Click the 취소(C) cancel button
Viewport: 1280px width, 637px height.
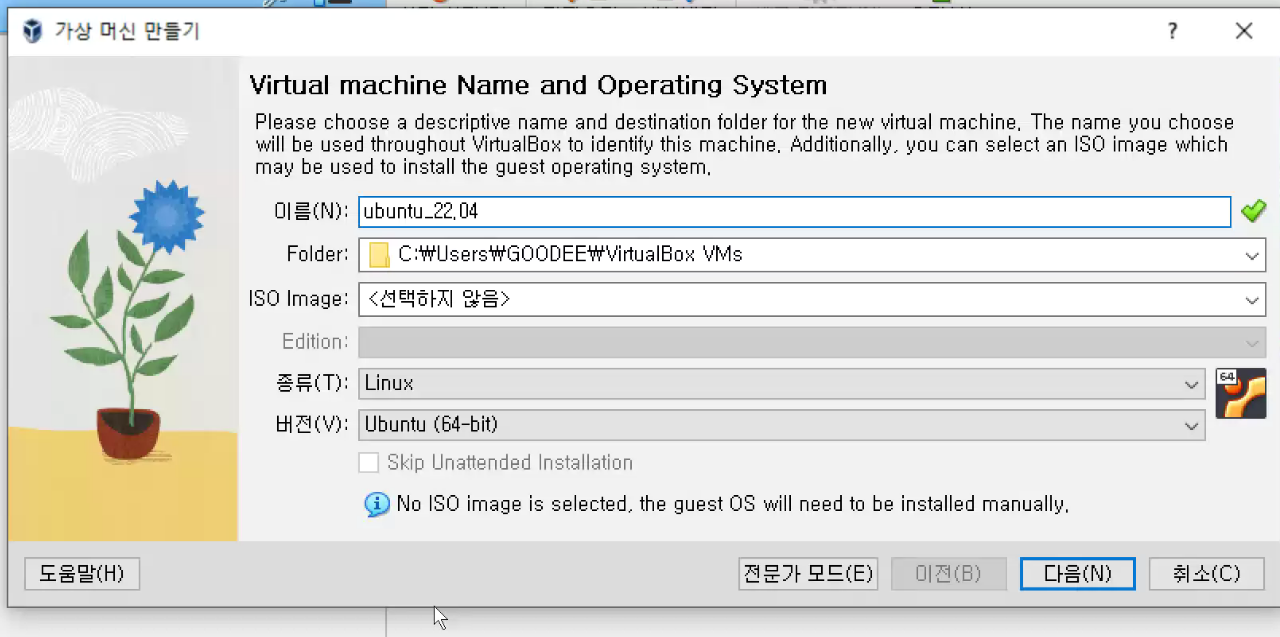pyautogui.click(x=1207, y=574)
